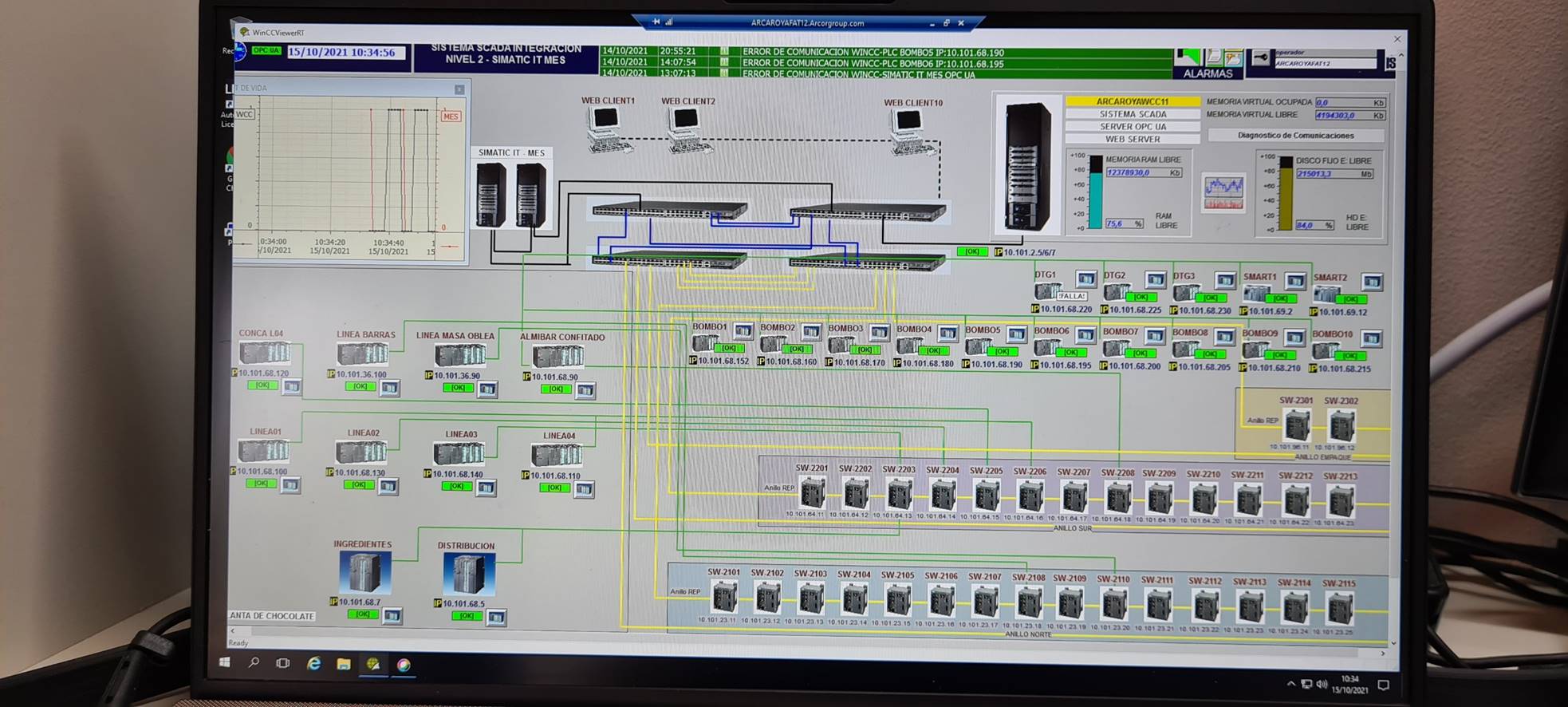Open the DTG3 detail screen icon
The width and height of the screenshot is (1568, 707).
coord(1225,280)
